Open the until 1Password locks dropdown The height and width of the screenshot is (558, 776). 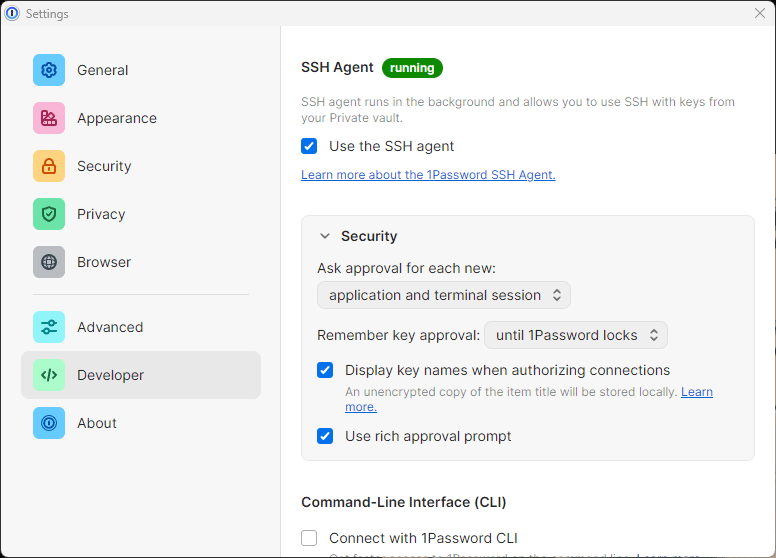pyautogui.click(x=576, y=335)
